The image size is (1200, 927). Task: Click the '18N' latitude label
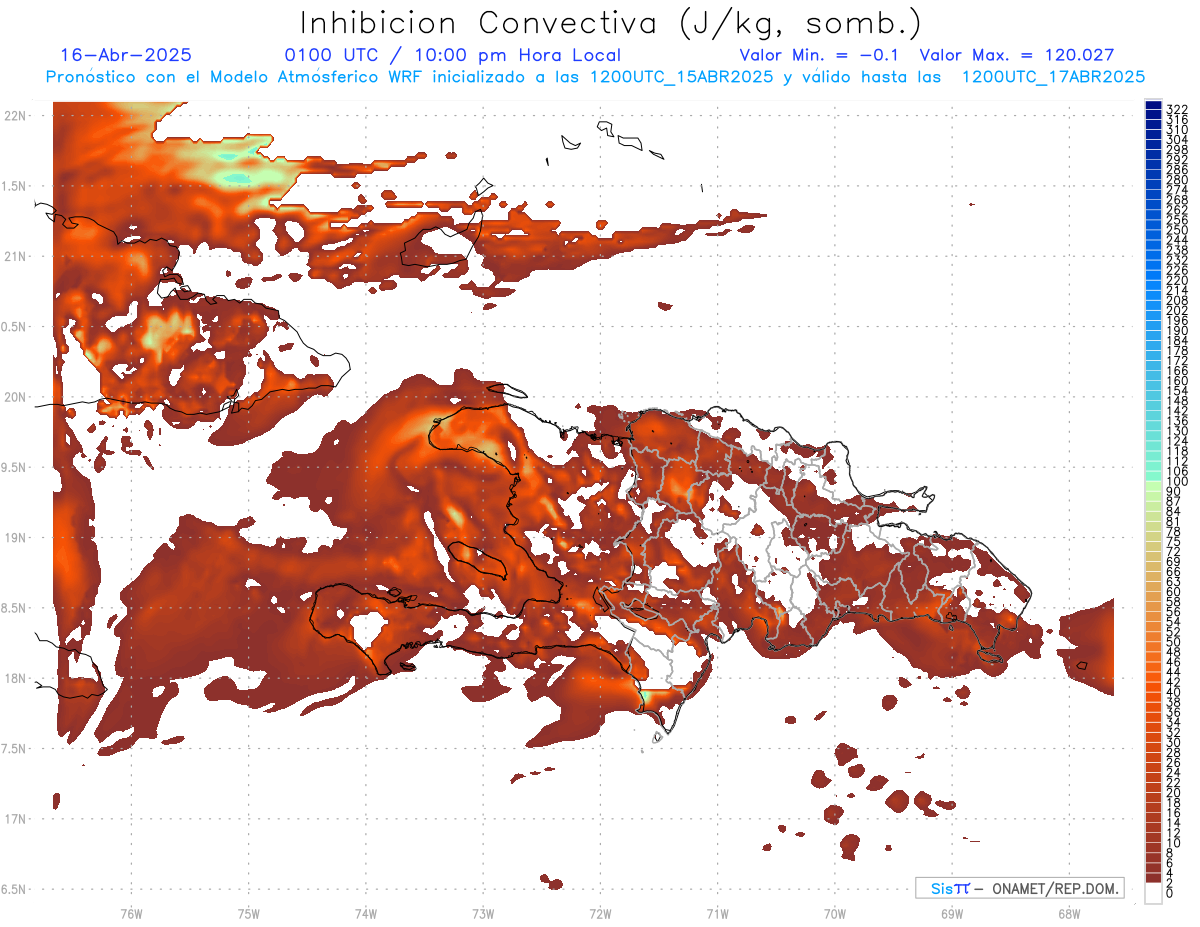tap(16, 679)
